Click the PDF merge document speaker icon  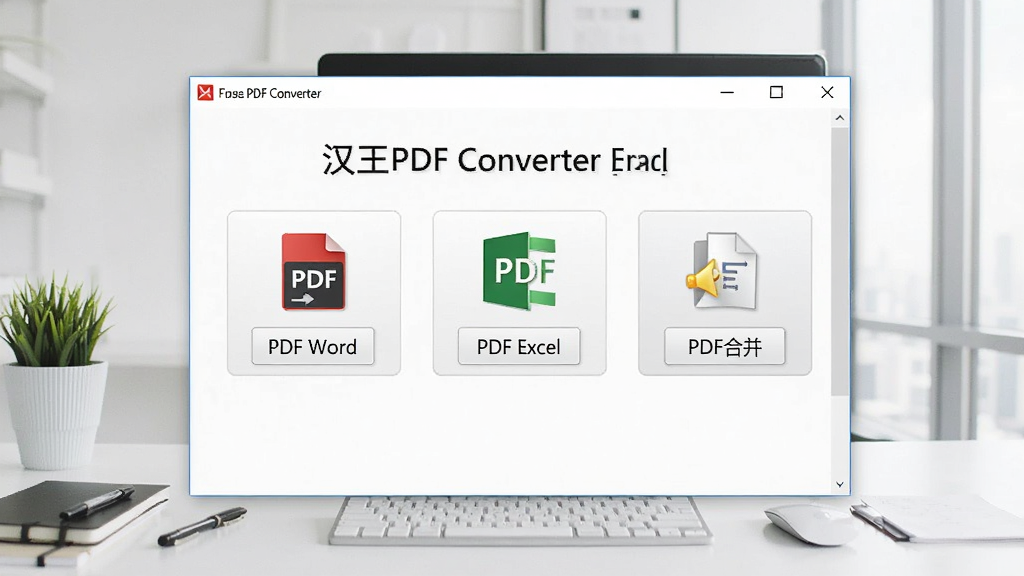pos(722,270)
